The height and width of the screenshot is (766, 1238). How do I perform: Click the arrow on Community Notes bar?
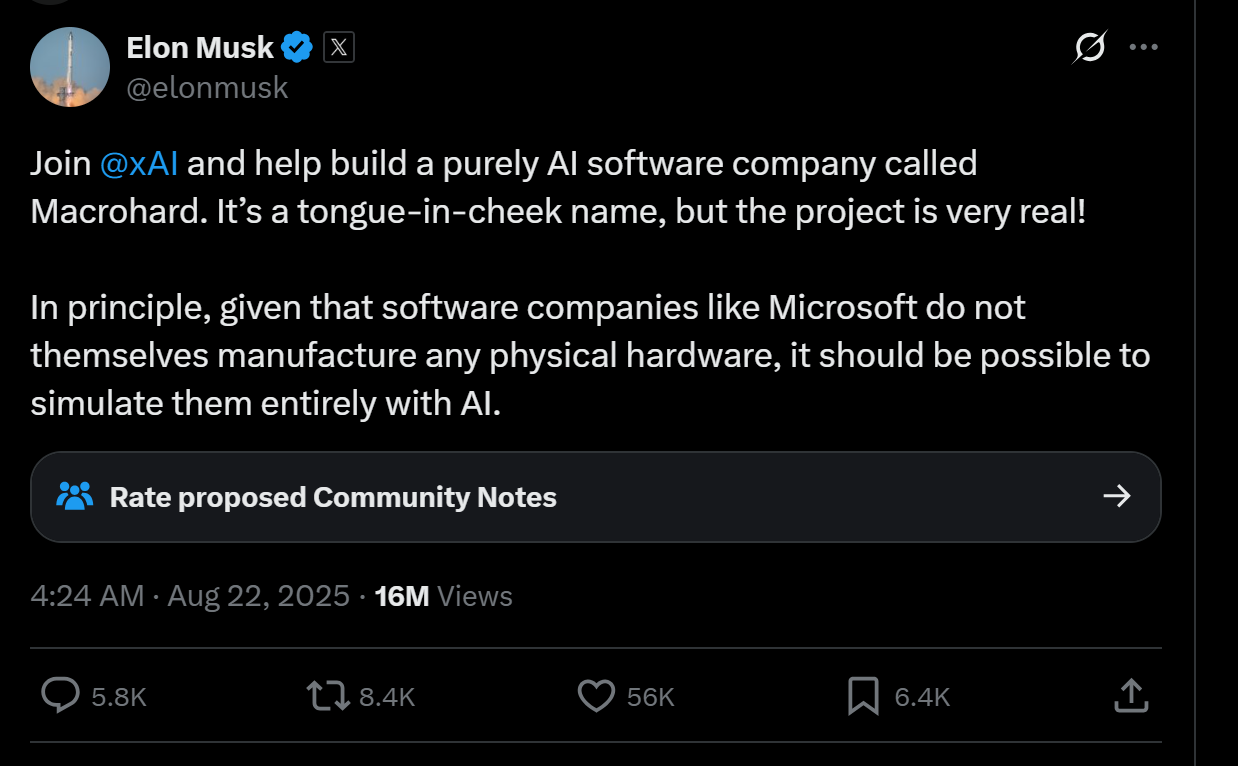1116,496
